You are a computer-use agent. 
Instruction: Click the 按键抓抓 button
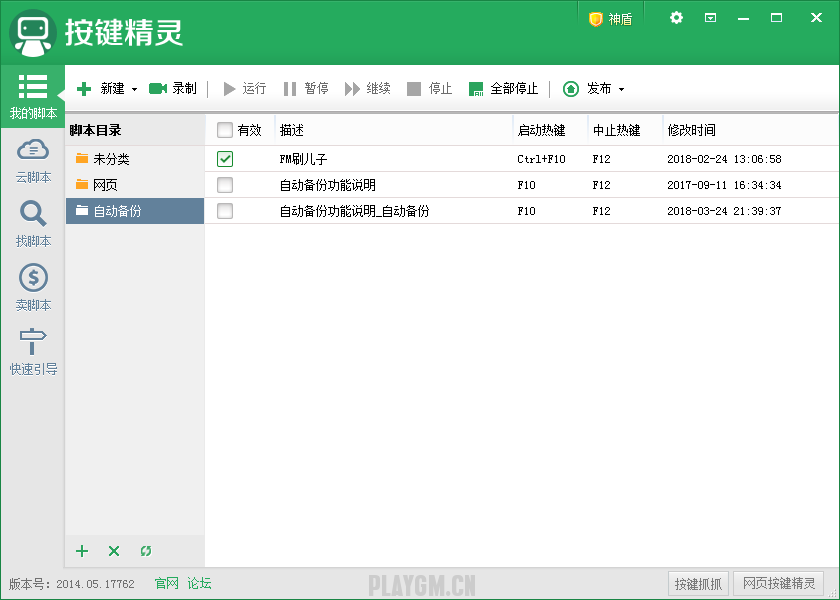(698, 584)
